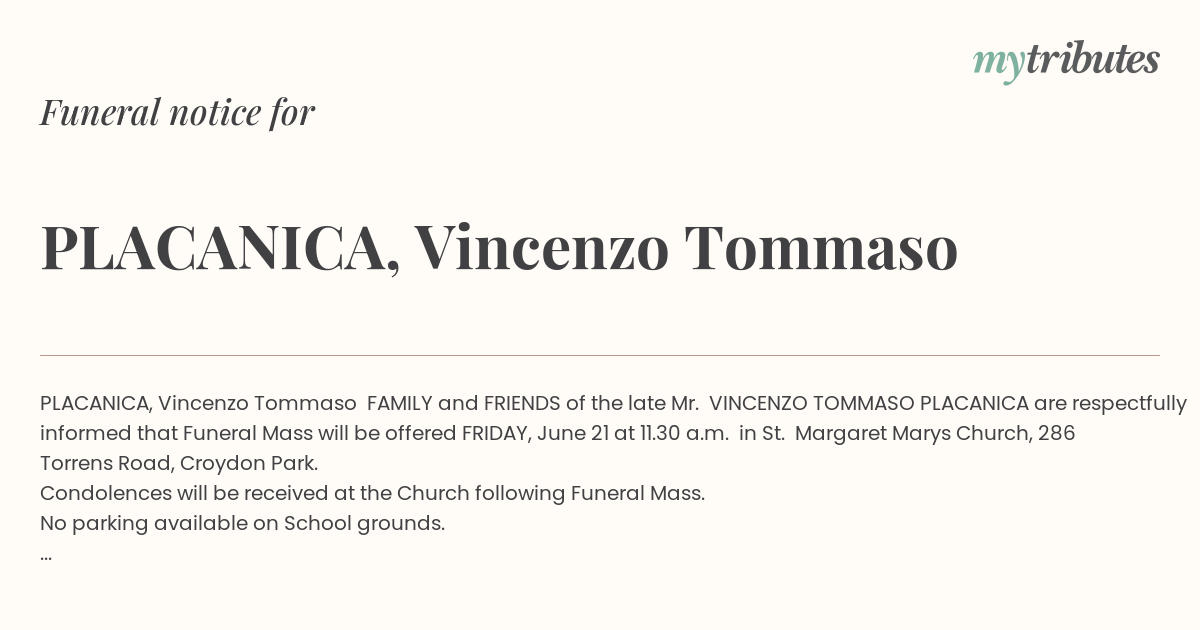Click the "St. Margaret Marys Church, 286" text
Image resolution: width=1200 pixels, height=630 pixels.
pos(917,433)
